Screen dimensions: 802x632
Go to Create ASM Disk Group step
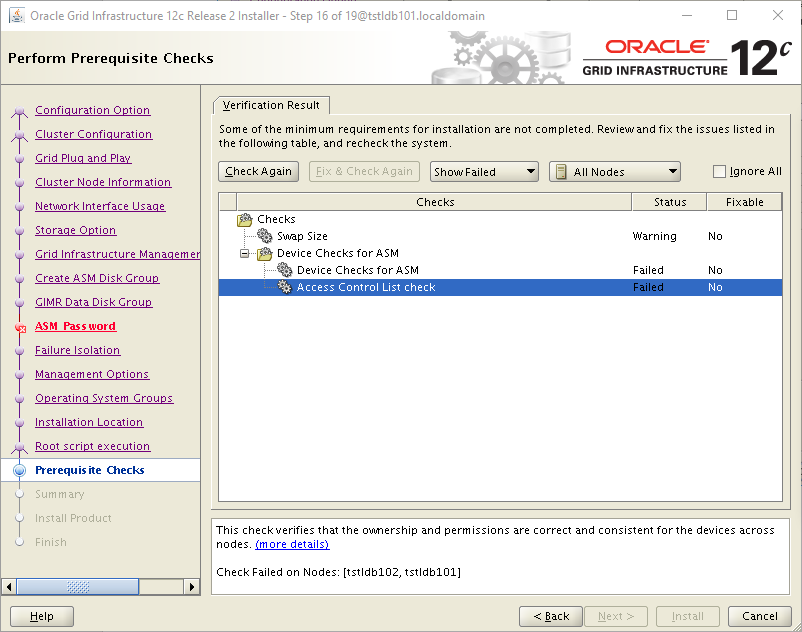point(97,278)
